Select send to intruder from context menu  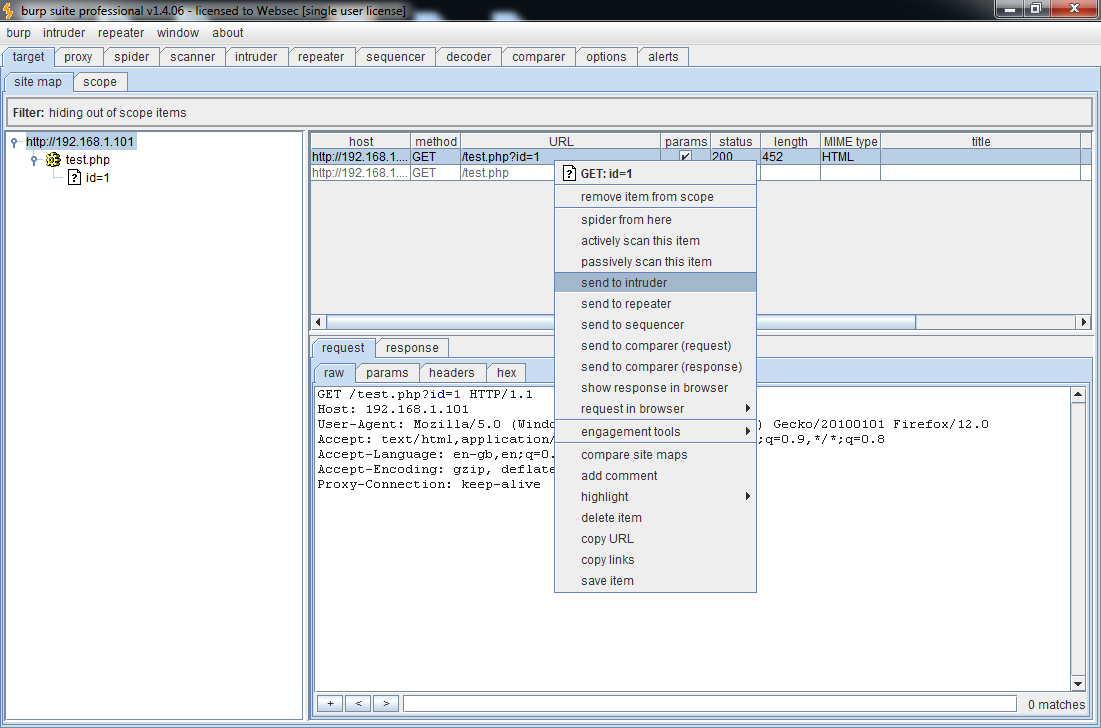click(x=624, y=283)
